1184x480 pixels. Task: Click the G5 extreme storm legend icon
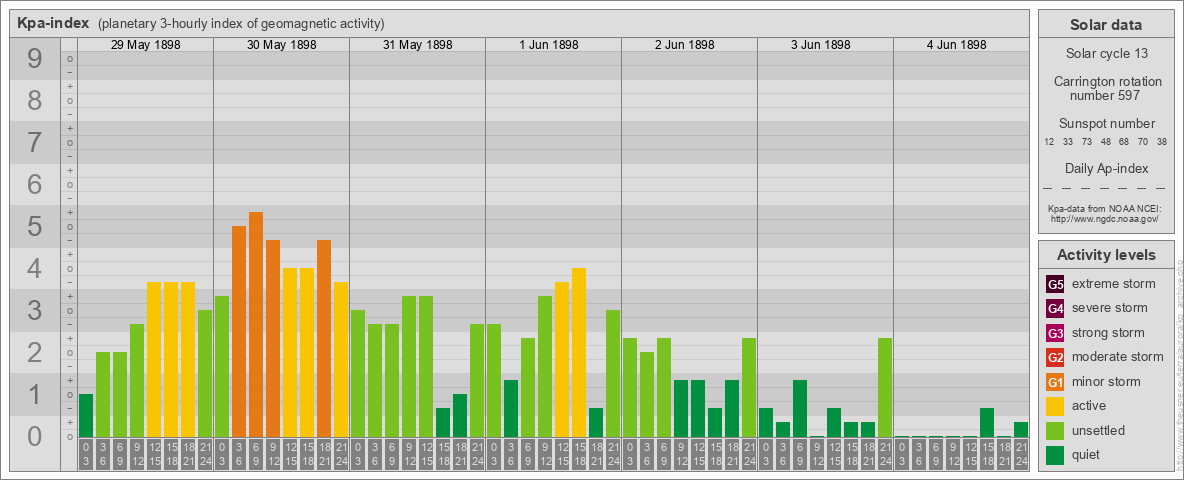(1055, 285)
